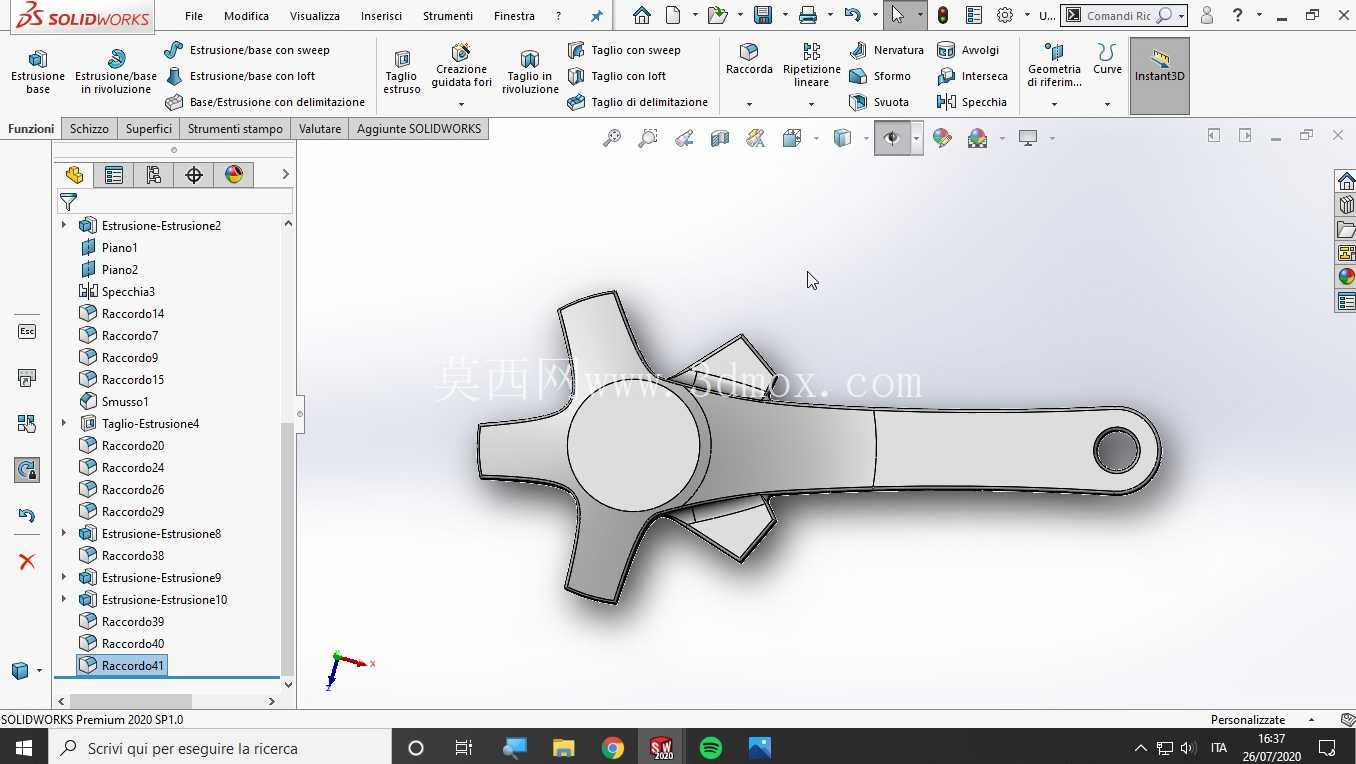Choose Estrusione/base con loft
The image size is (1356, 764).
point(239,76)
